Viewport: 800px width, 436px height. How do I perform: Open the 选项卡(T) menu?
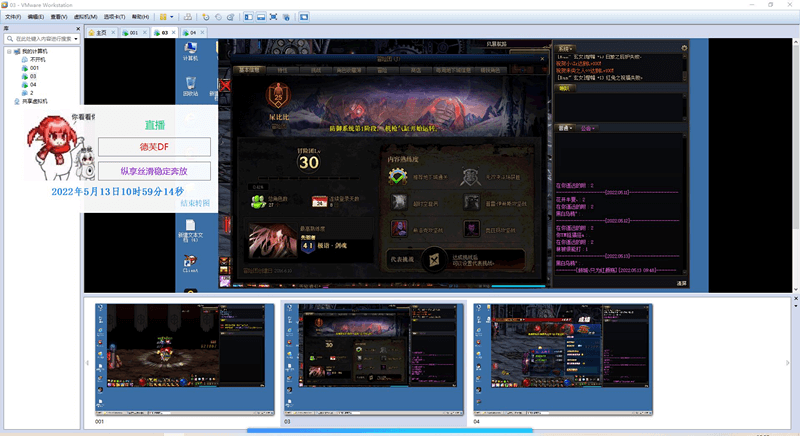(x=114, y=17)
